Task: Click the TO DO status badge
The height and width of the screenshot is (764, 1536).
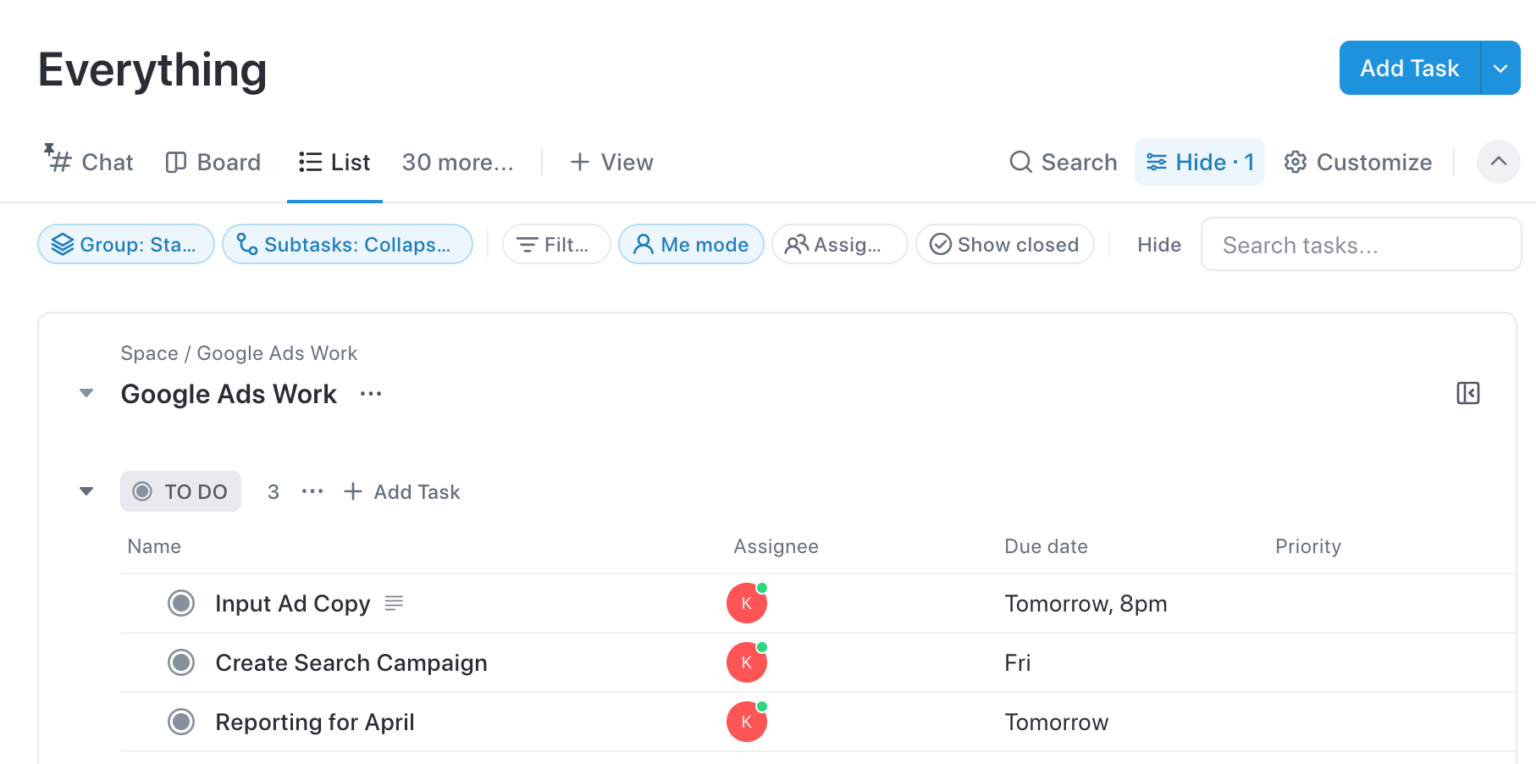Action: click(x=181, y=491)
